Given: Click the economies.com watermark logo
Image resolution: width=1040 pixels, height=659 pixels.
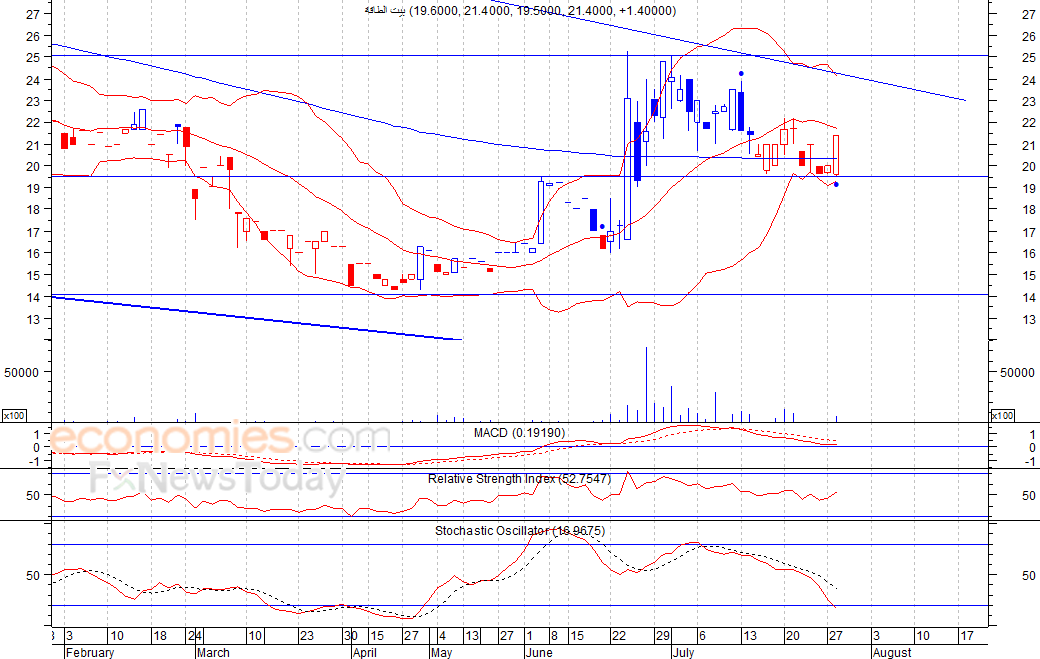Looking at the screenshot, I should tap(219, 438).
